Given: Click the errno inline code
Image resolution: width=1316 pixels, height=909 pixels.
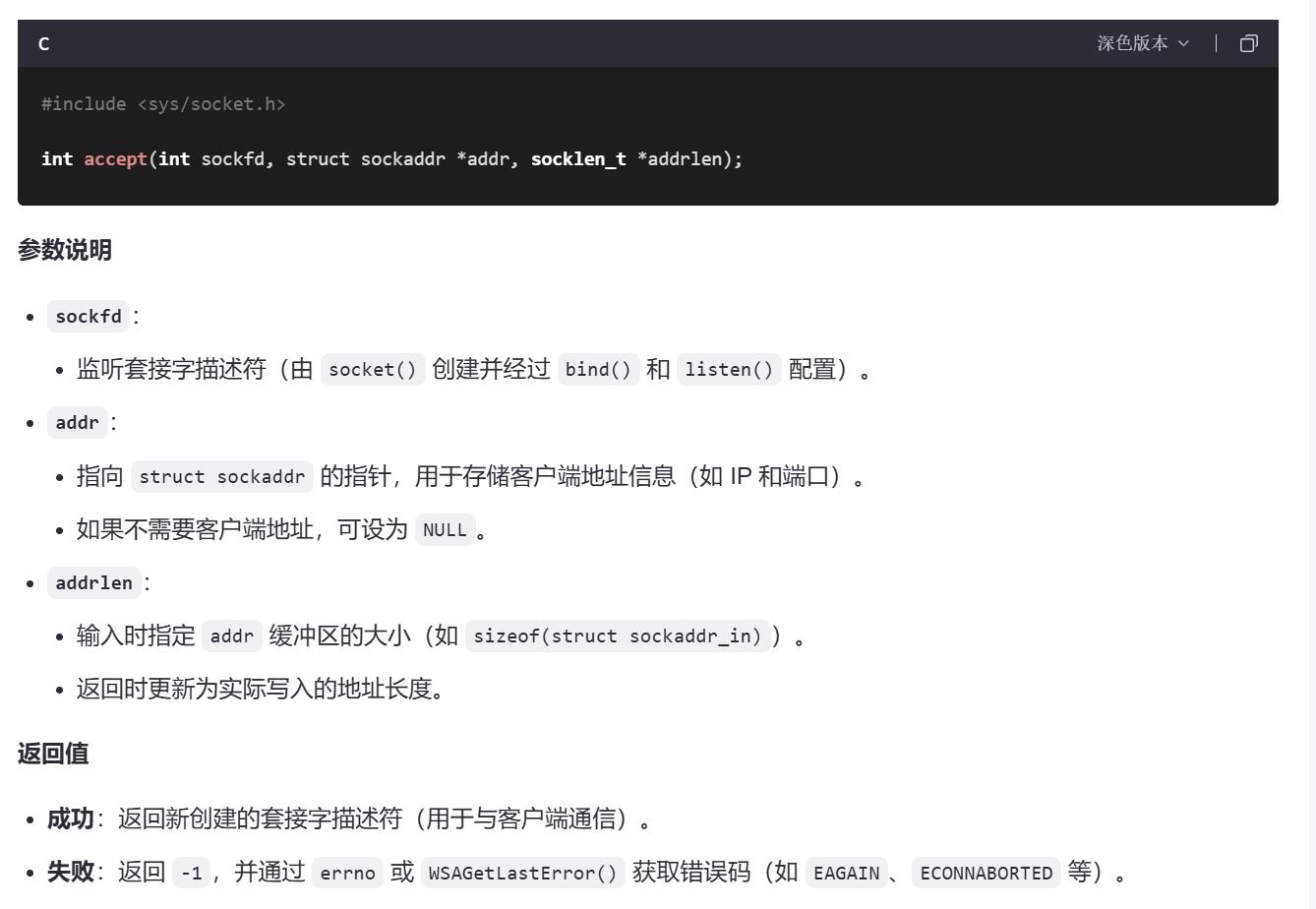Looking at the screenshot, I should (347, 873).
